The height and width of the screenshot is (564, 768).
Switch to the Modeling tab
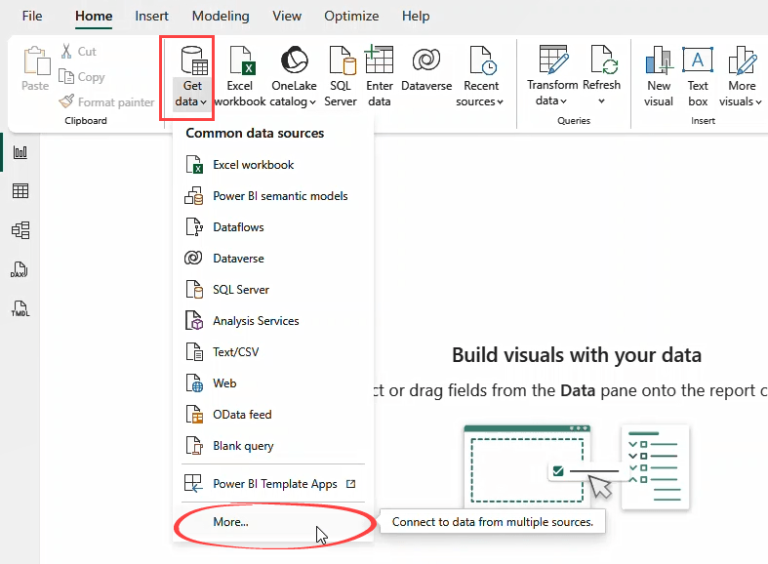(220, 16)
